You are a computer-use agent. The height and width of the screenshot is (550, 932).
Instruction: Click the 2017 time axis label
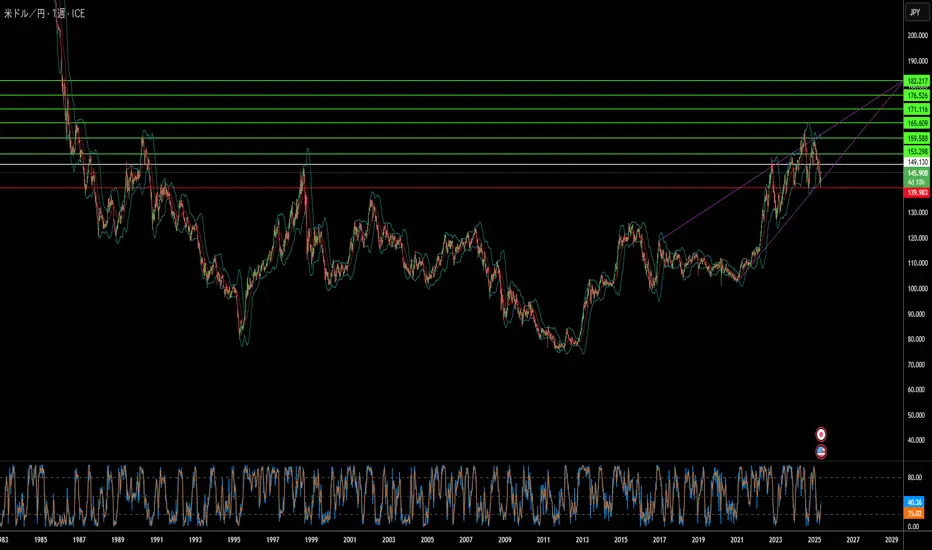tap(659, 540)
